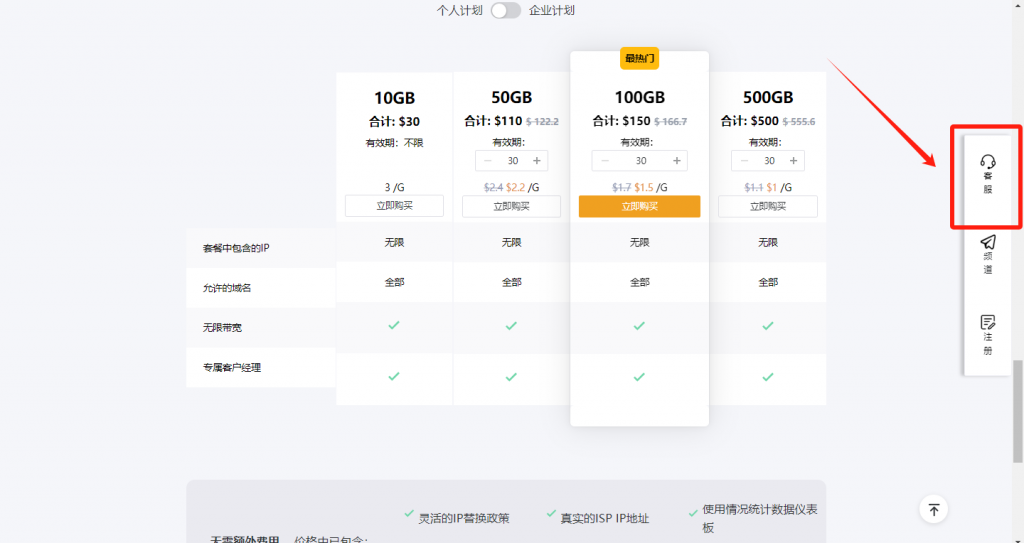Click orange 立即购买 for the 100GB plan
1024x543 pixels.
click(639, 206)
